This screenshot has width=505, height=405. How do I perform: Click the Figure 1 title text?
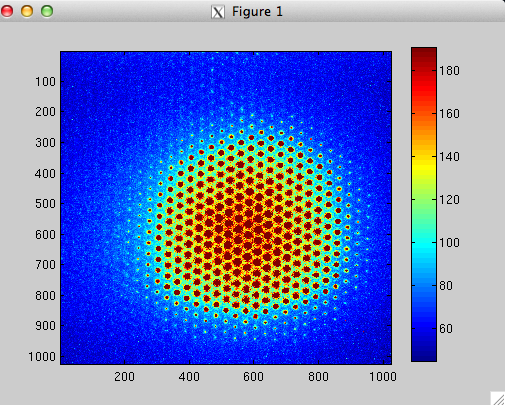click(257, 12)
